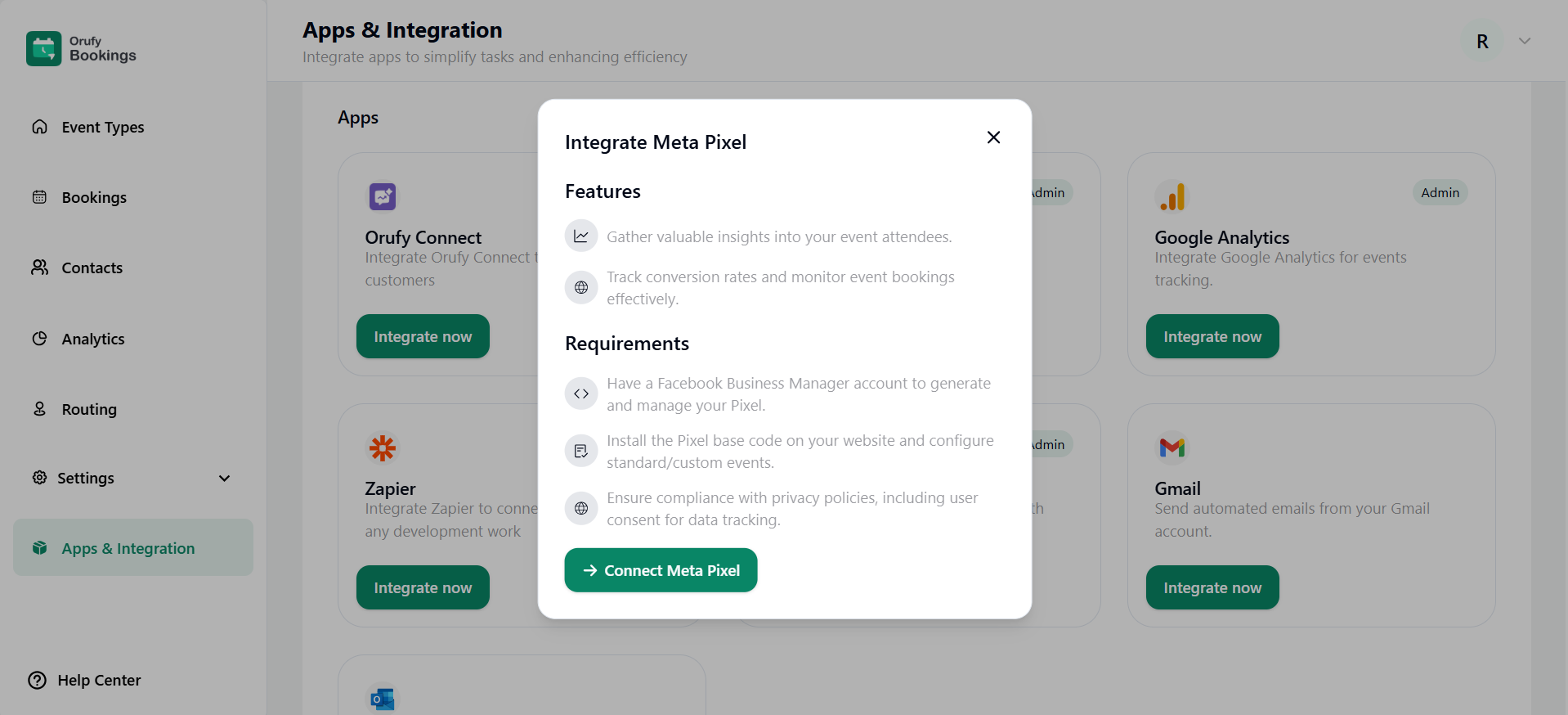Click the Connect Meta Pixel button

point(661,570)
